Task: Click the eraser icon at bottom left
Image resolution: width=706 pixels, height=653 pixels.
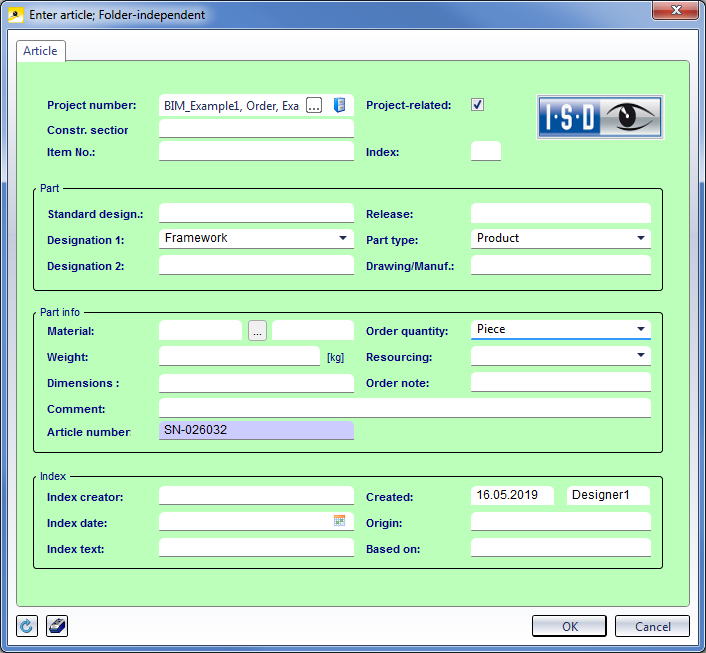Action: click(57, 626)
